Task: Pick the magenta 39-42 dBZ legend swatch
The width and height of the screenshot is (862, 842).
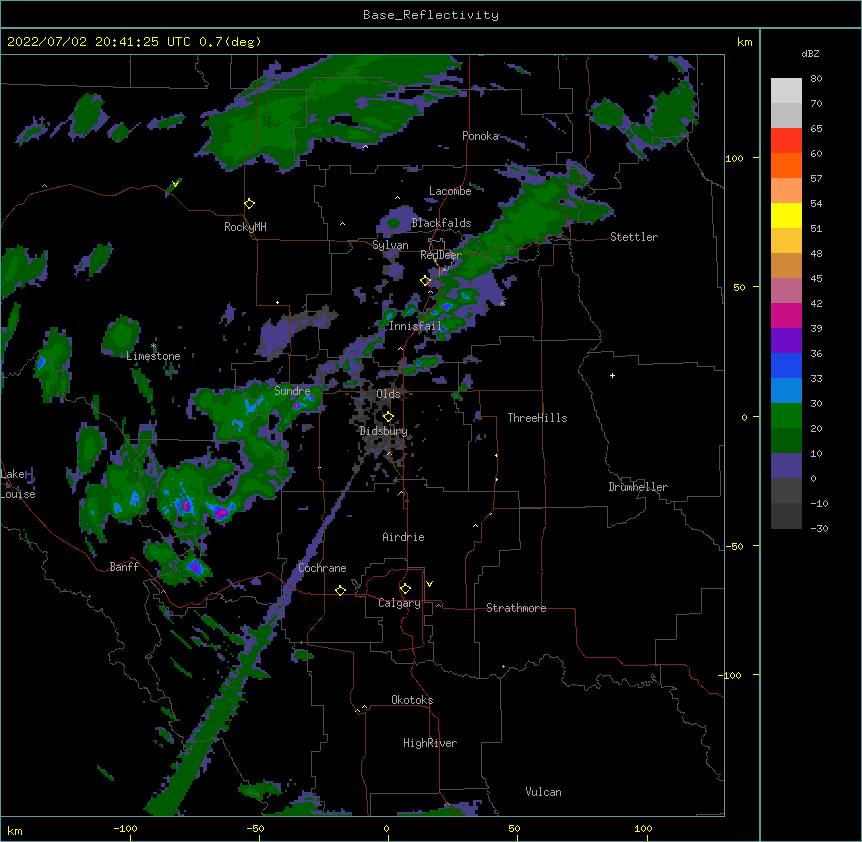Action: (786, 316)
